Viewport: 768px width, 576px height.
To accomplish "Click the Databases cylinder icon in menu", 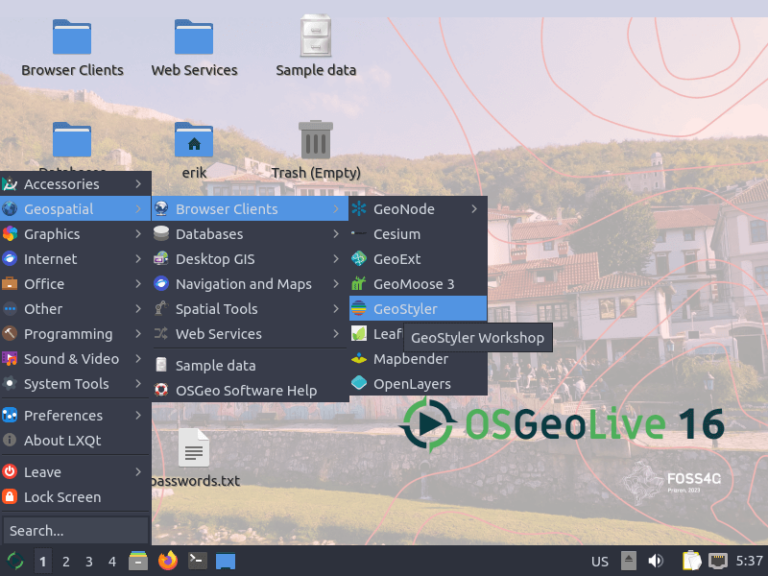I will (x=161, y=234).
